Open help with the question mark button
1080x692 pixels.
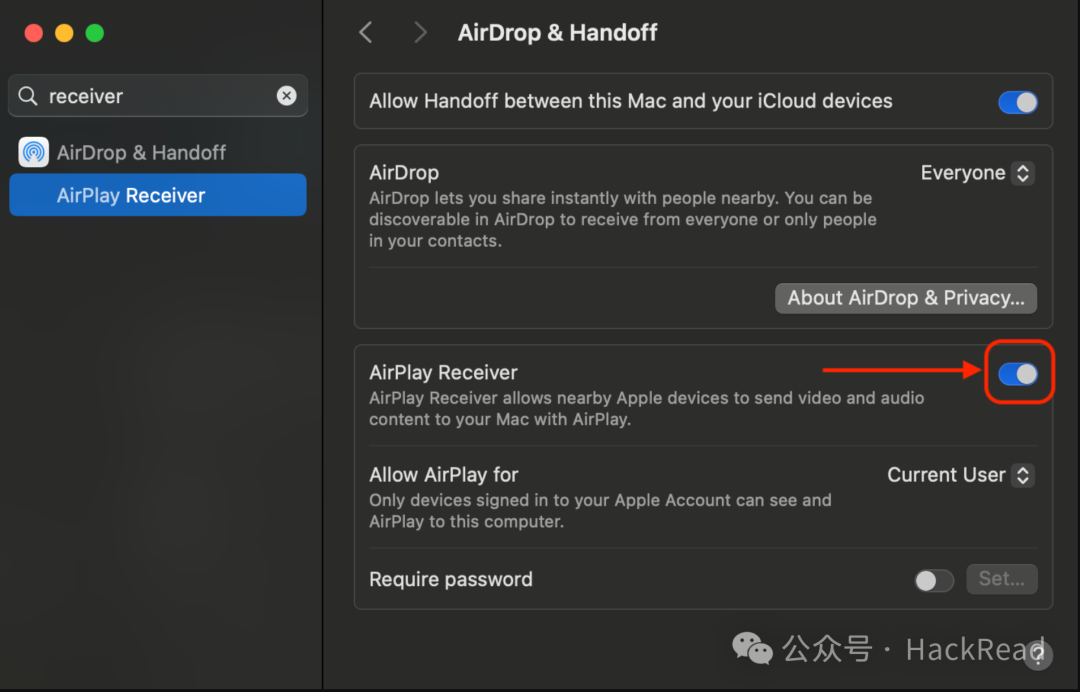click(x=1037, y=655)
